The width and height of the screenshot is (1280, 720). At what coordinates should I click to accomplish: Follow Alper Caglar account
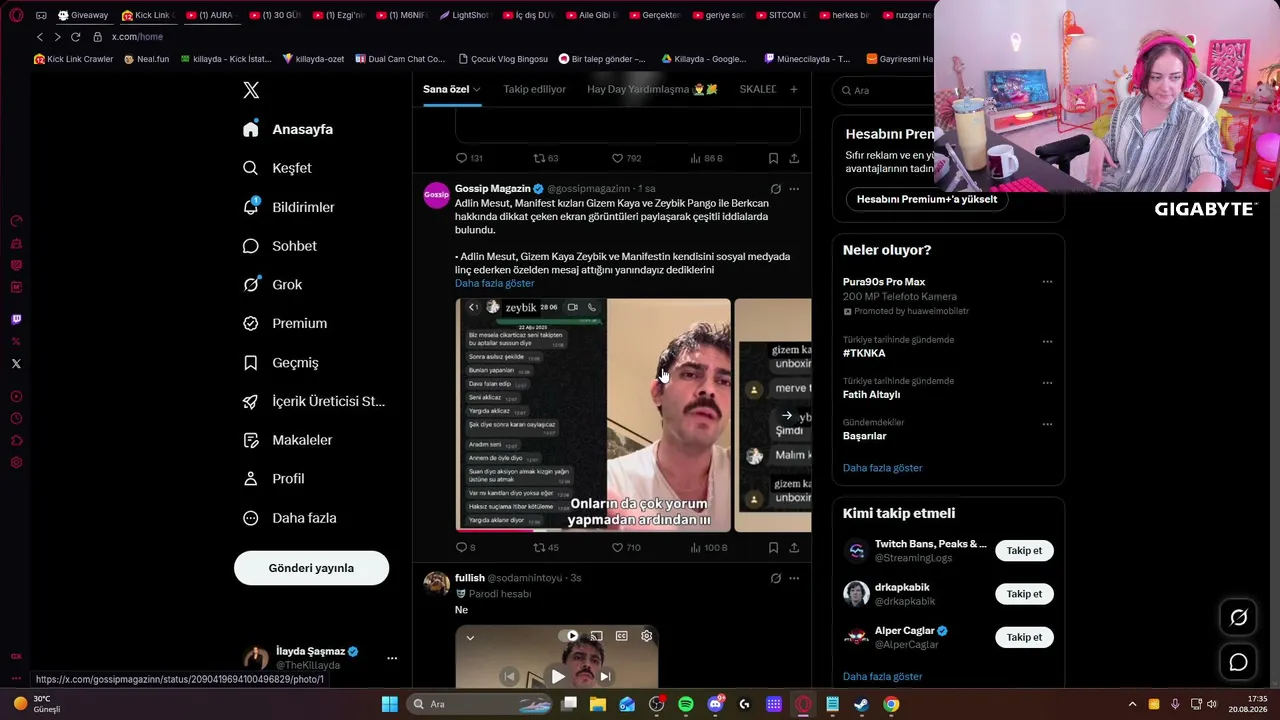click(1024, 637)
